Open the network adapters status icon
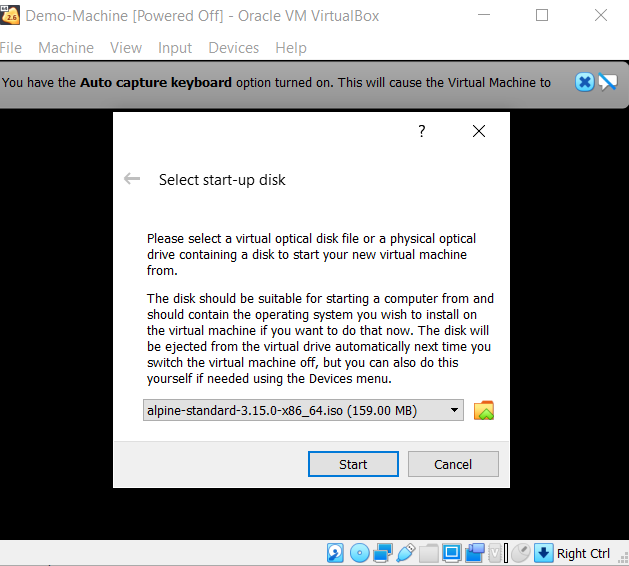 [x=383, y=553]
